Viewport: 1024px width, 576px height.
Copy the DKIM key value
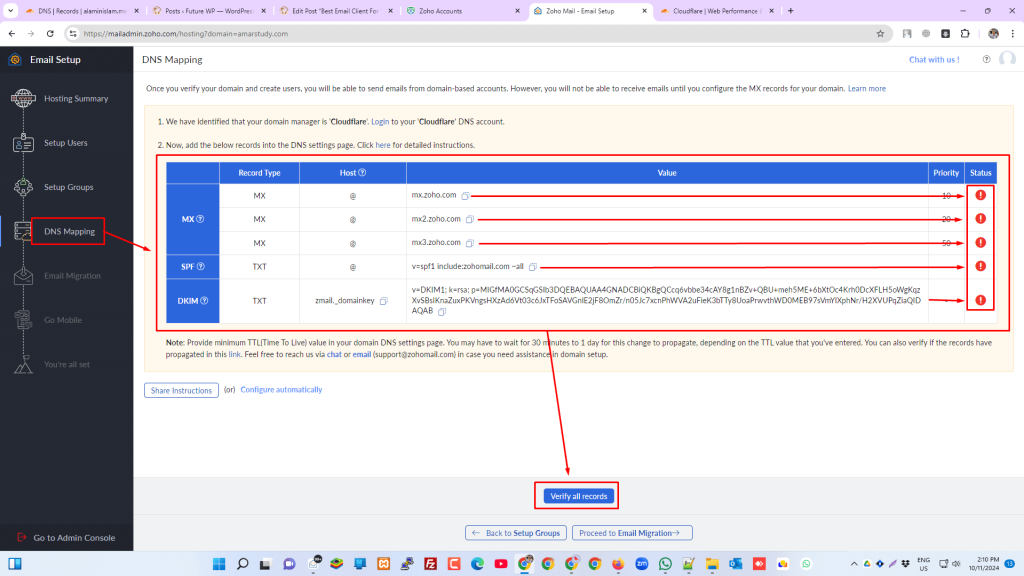(442, 312)
